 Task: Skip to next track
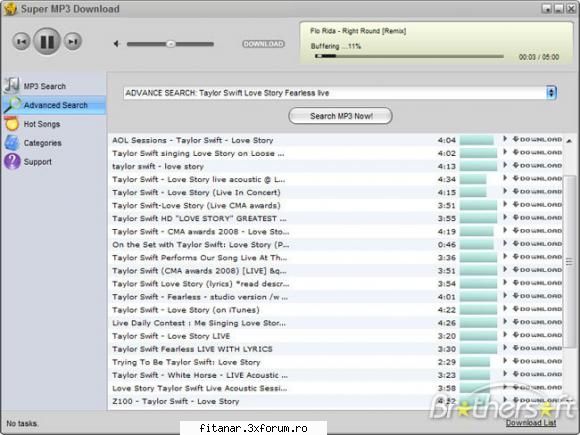72,41
